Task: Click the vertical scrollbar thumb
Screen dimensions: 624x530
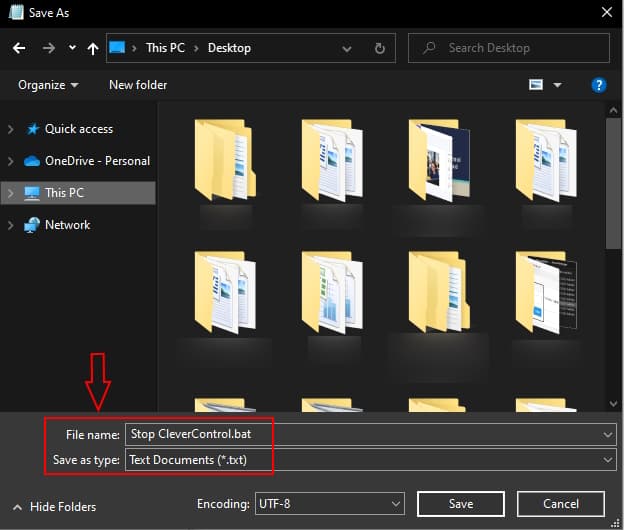Action: pos(613,183)
